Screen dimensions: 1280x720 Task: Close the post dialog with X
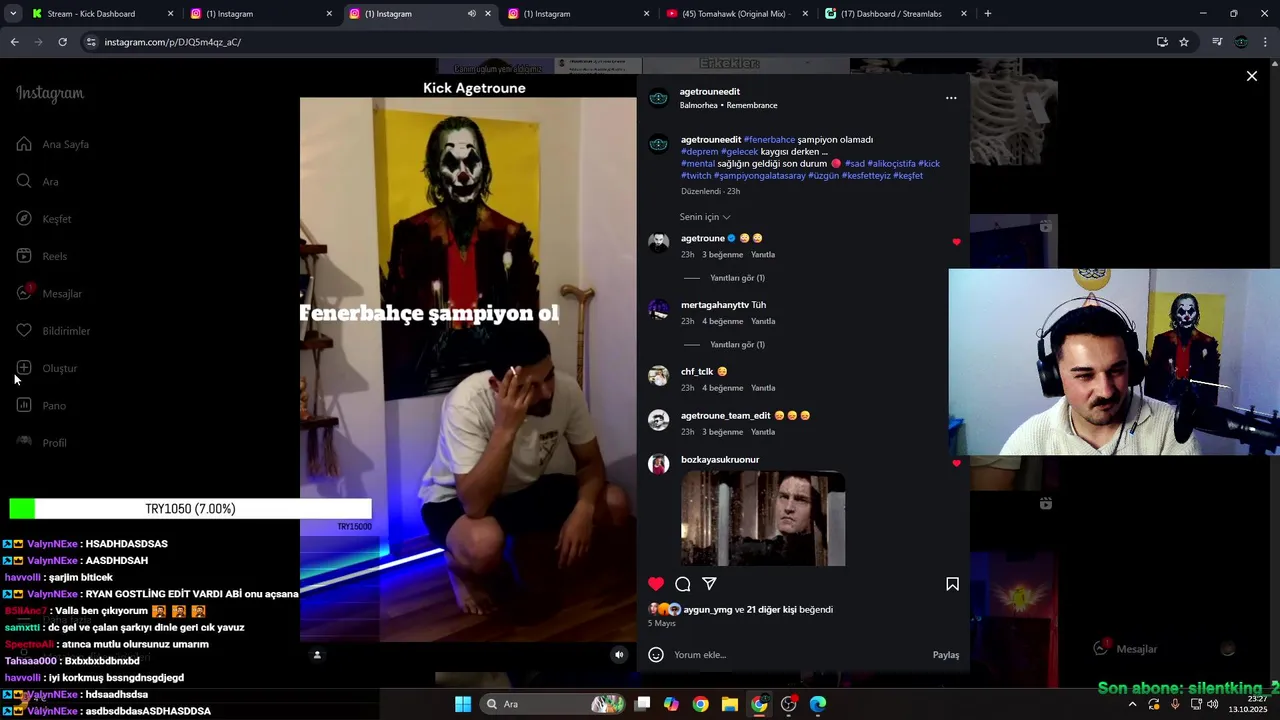1251,76
